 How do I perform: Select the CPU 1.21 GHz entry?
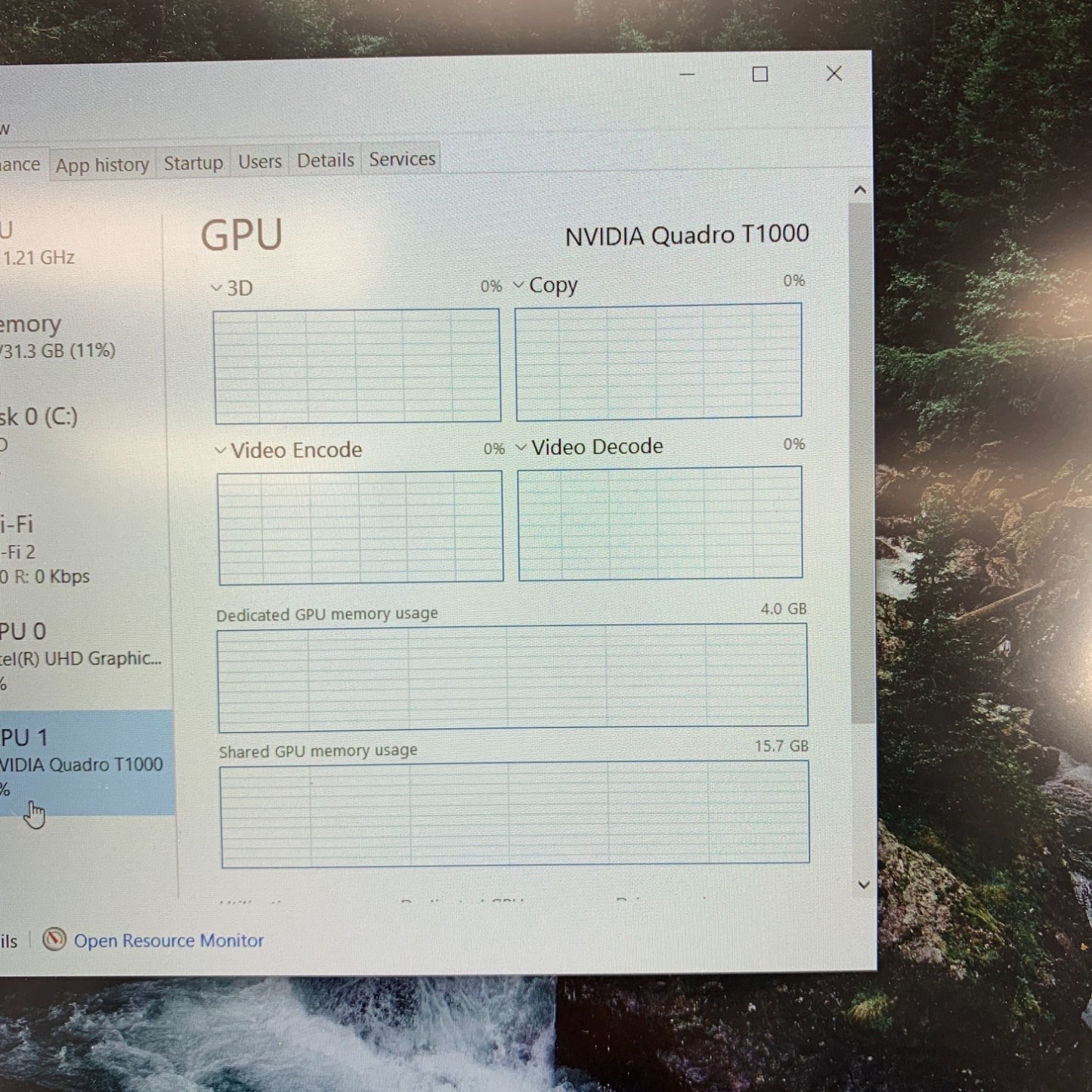[80, 243]
